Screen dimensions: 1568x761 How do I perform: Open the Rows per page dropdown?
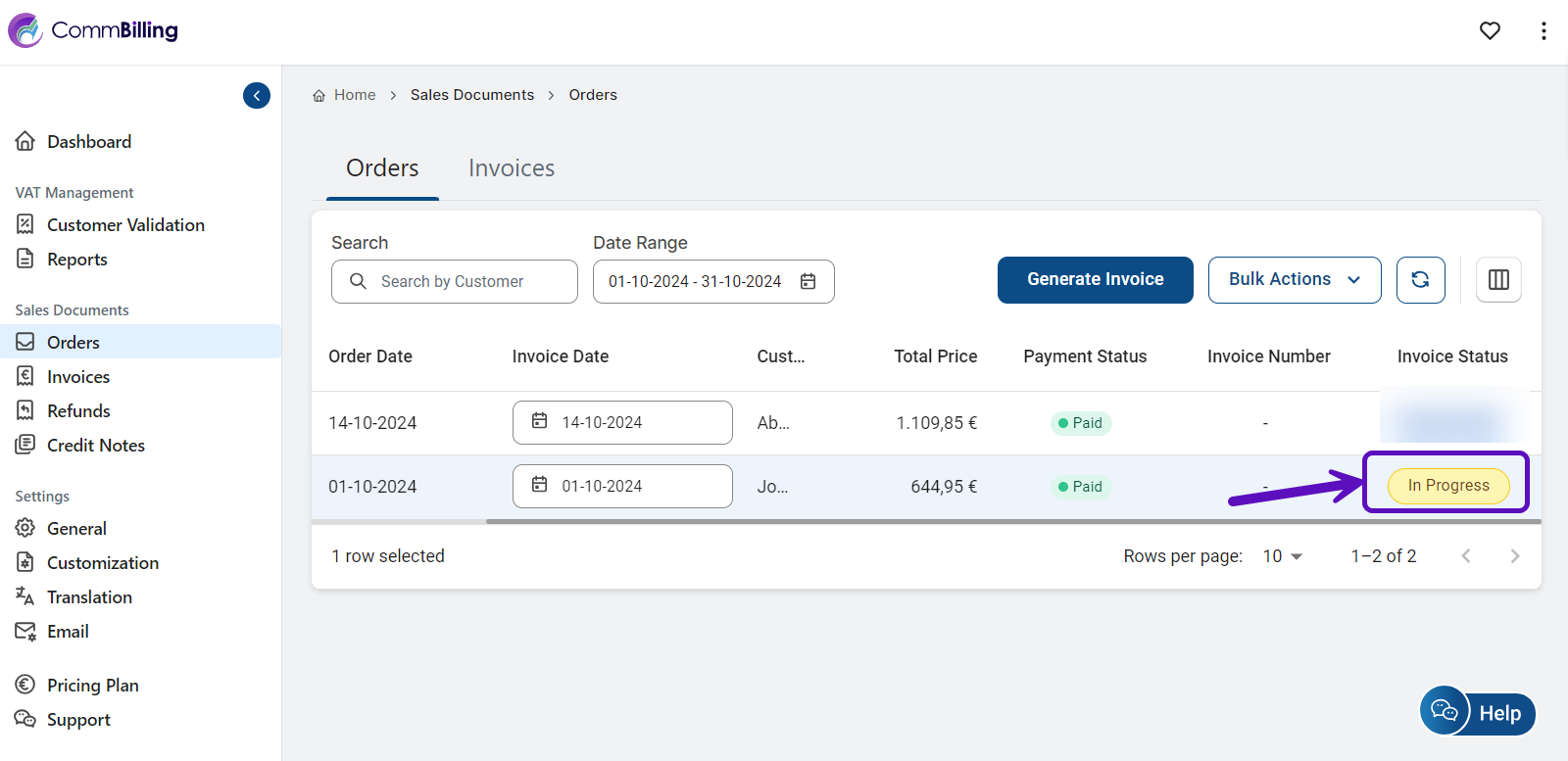pyautogui.click(x=1283, y=556)
